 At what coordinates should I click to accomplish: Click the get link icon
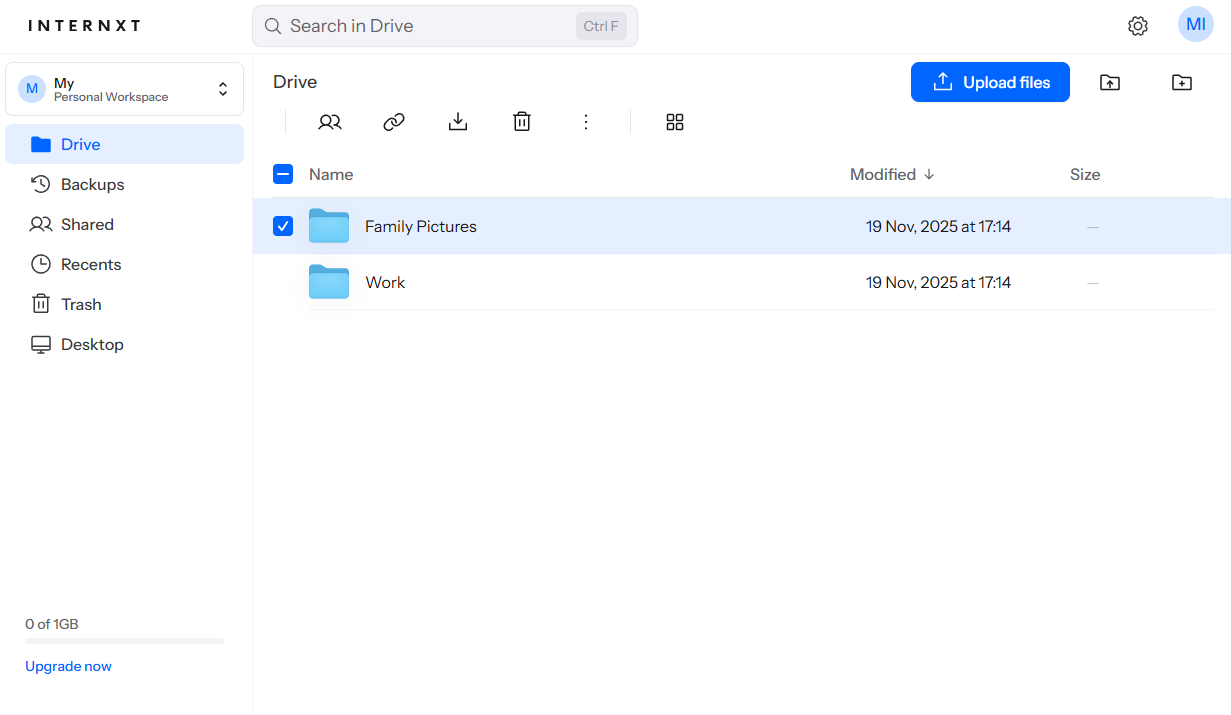click(393, 121)
